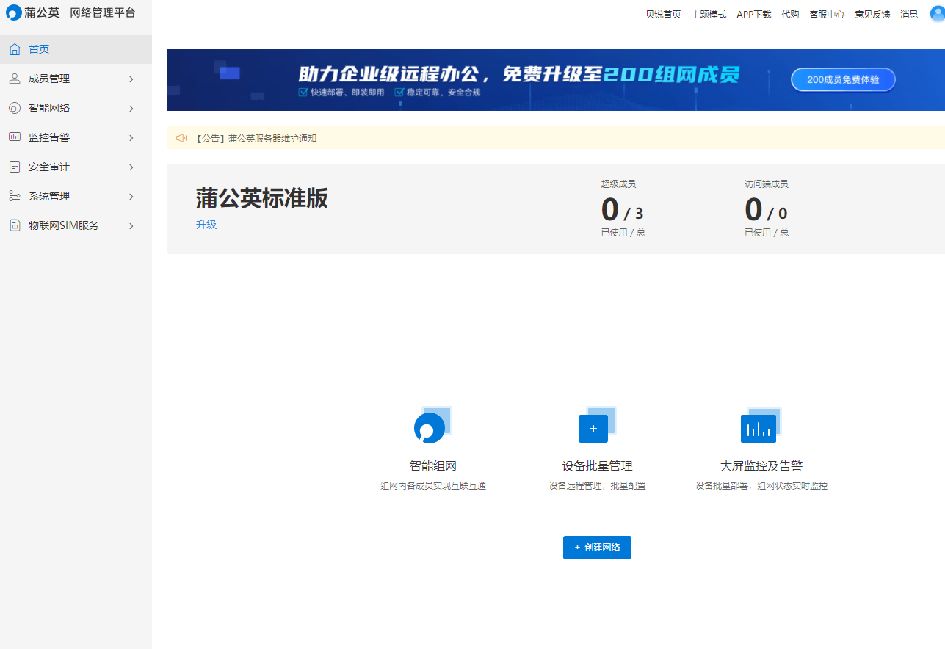Open 意见反馈 in the top bar
This screenshot has width=945, height=649.
(x=871, y=14)
